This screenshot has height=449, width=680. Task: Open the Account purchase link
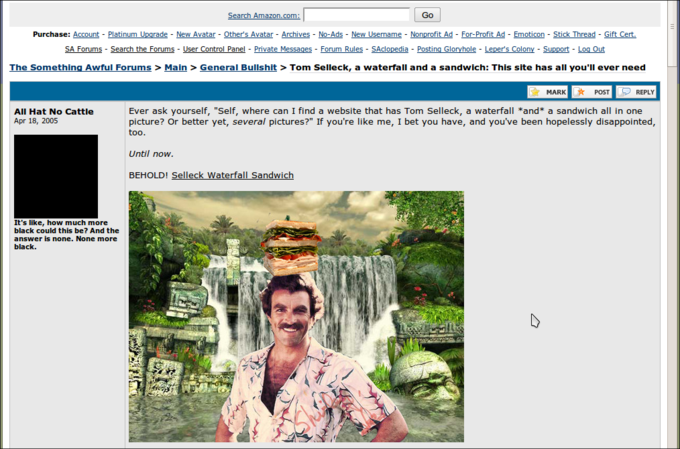coord(86,34)
